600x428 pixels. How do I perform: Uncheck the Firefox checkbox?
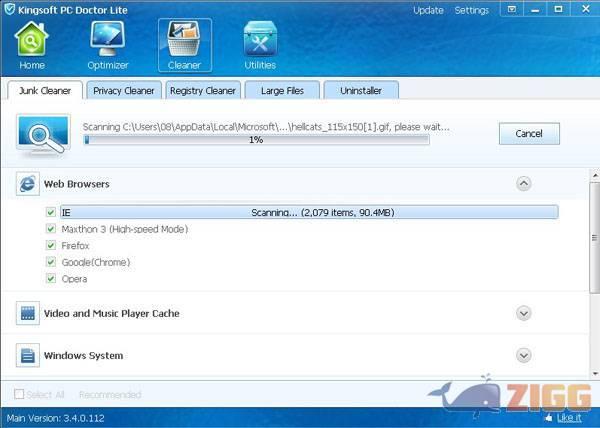tap(51, 245)
